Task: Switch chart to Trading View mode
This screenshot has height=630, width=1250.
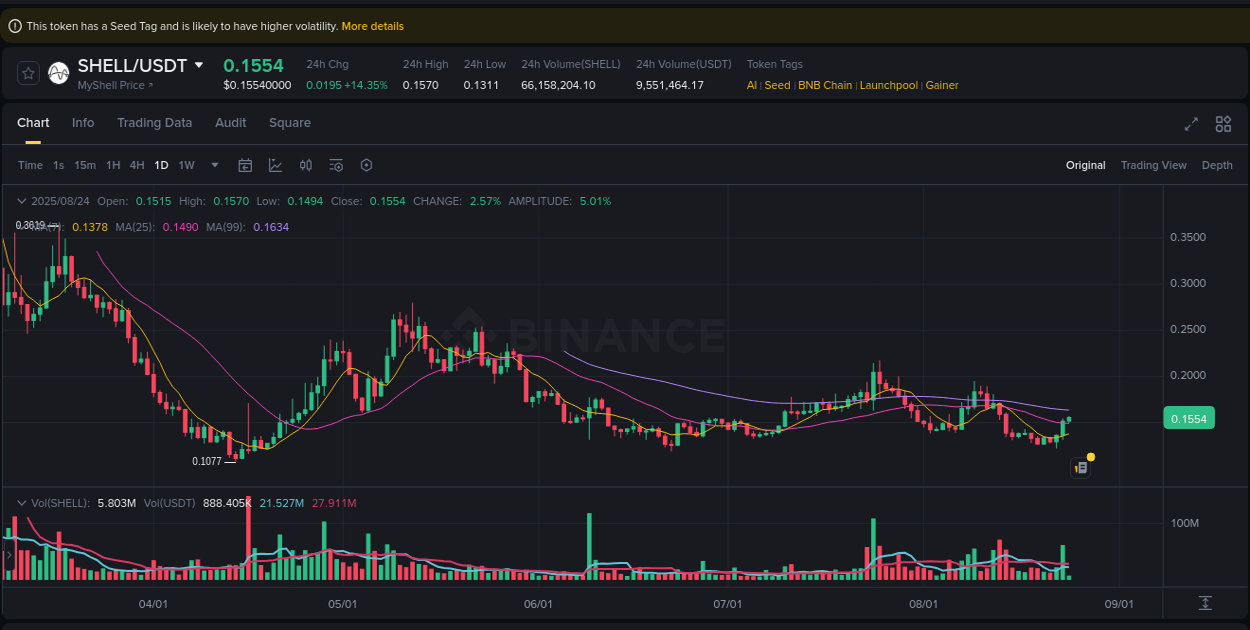Action: point(1153,164)
